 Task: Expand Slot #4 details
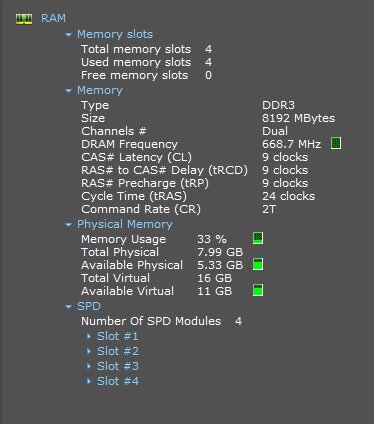(x=89, y=381)
